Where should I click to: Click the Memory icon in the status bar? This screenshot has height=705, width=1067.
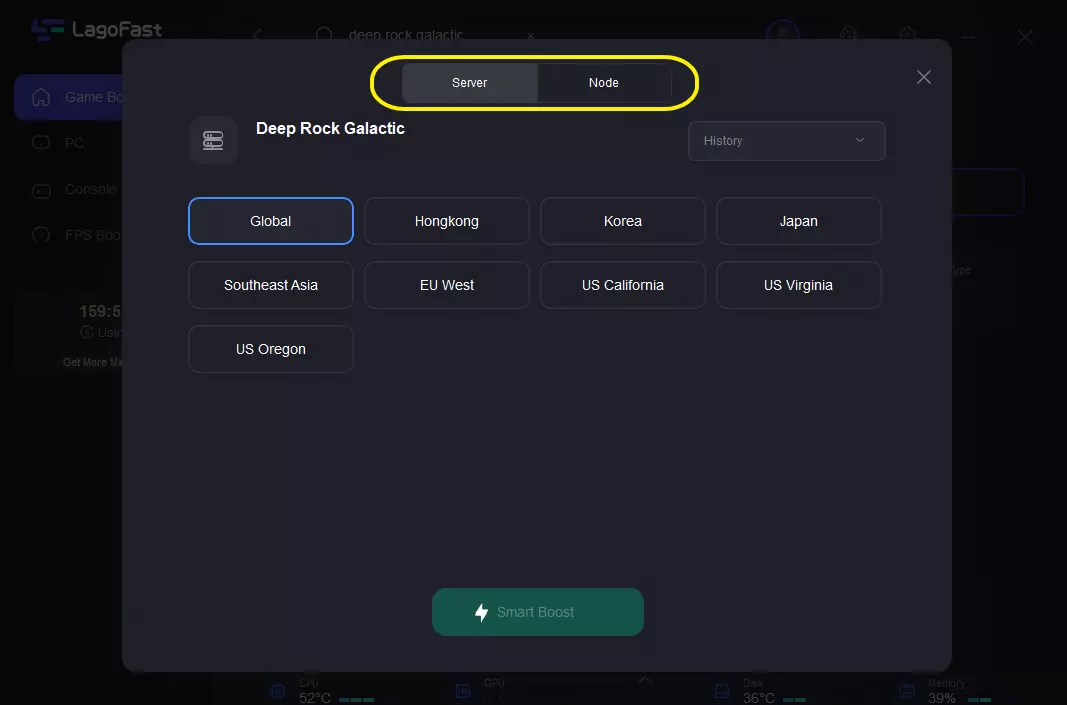click(907, 691)
